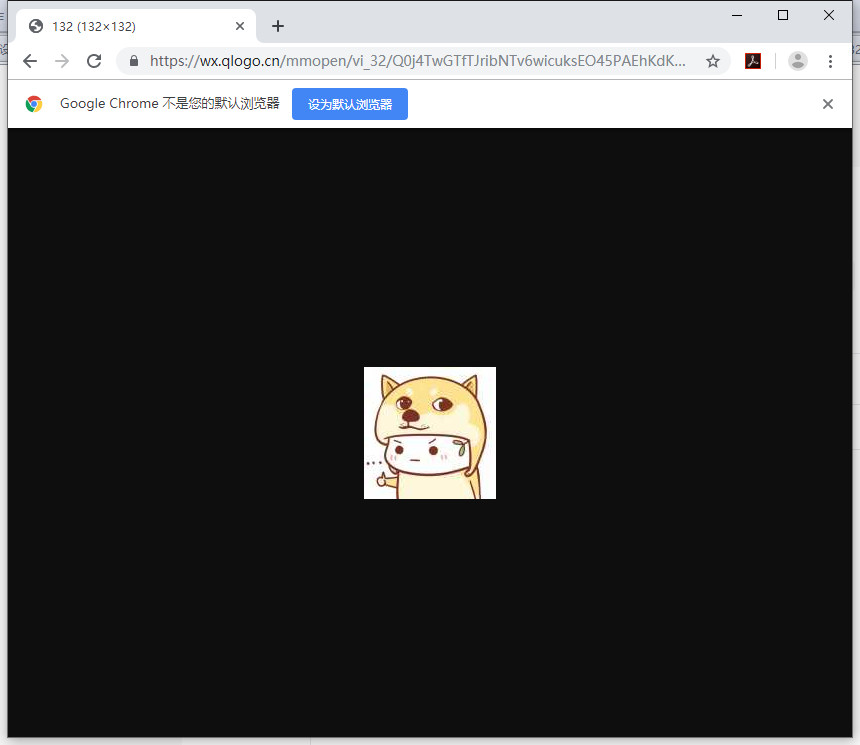View site info via padlock icon
This screenshot has width=860, height=745.
134,61
